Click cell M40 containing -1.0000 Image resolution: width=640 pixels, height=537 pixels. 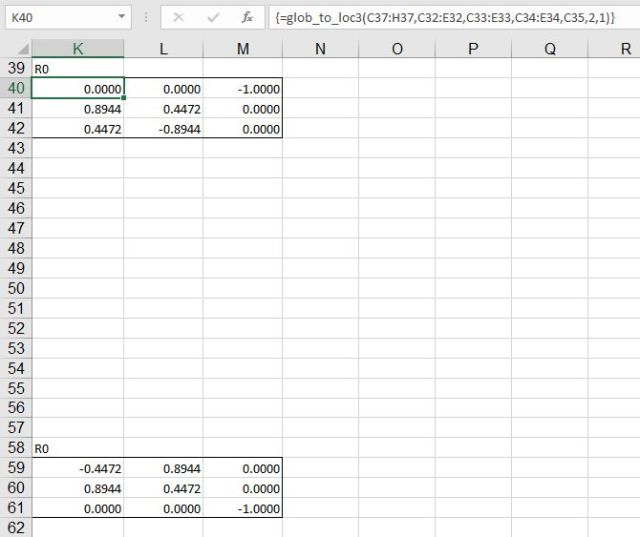tap(242, 88)
